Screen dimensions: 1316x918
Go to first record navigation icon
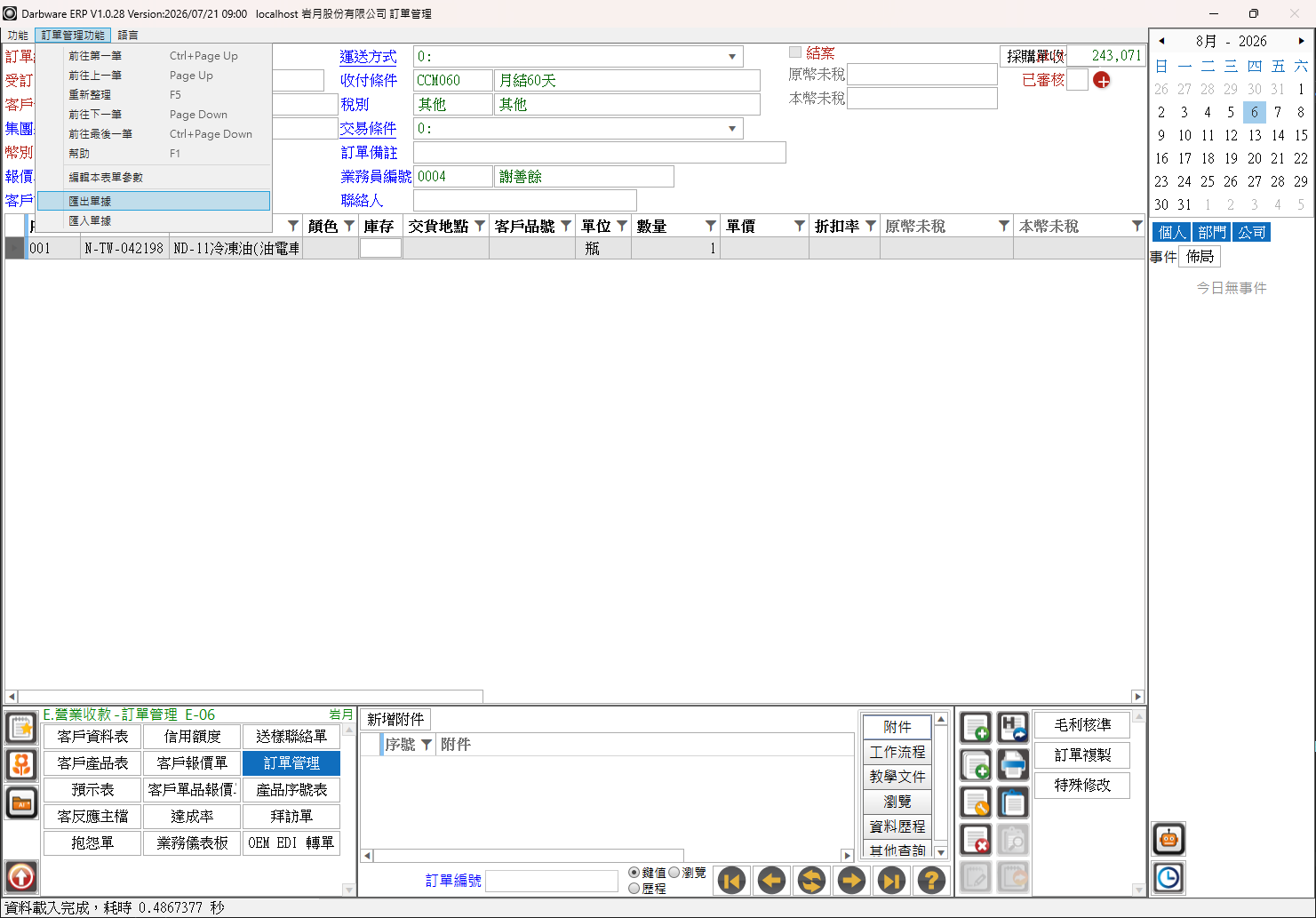(x=732, y=881)
